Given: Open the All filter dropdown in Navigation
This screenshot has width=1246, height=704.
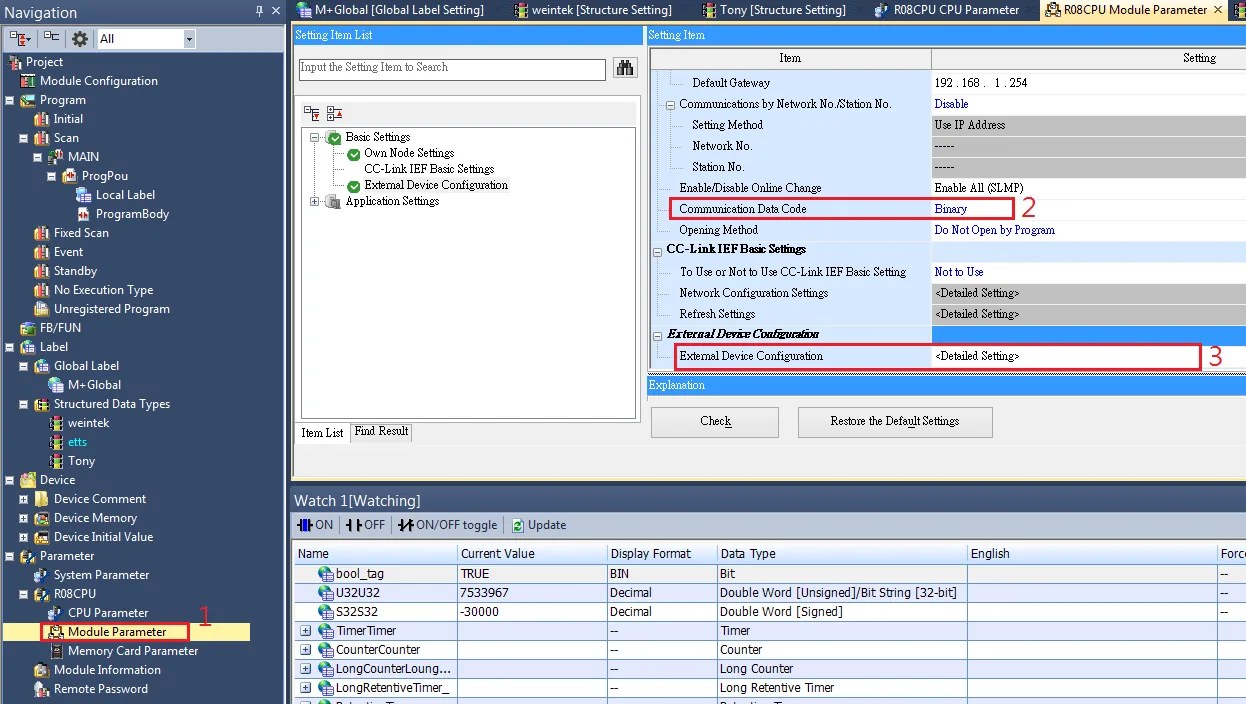Looking at the screenshot, I should (189, 39).
